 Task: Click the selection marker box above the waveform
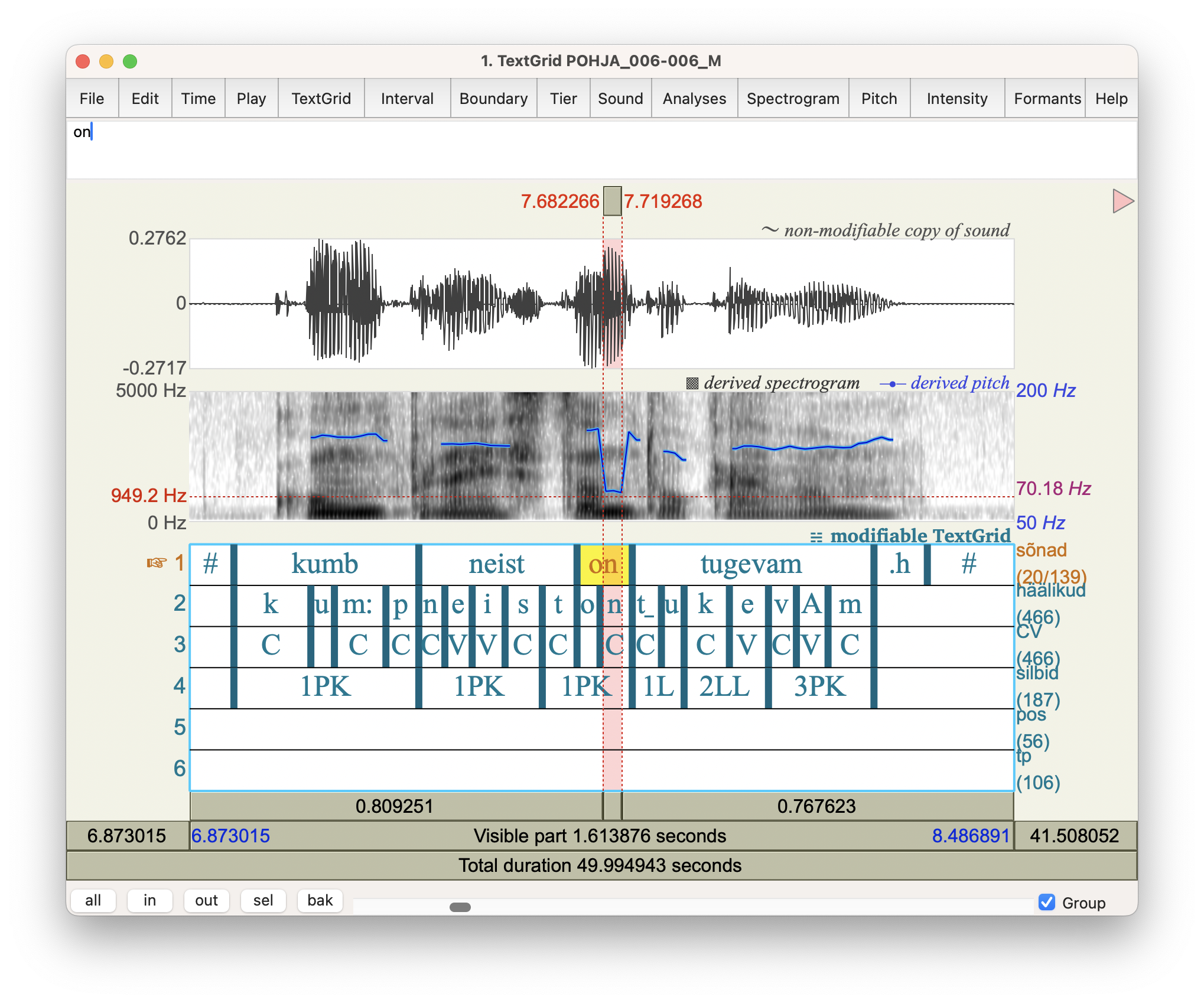click(x=612, y=201)
